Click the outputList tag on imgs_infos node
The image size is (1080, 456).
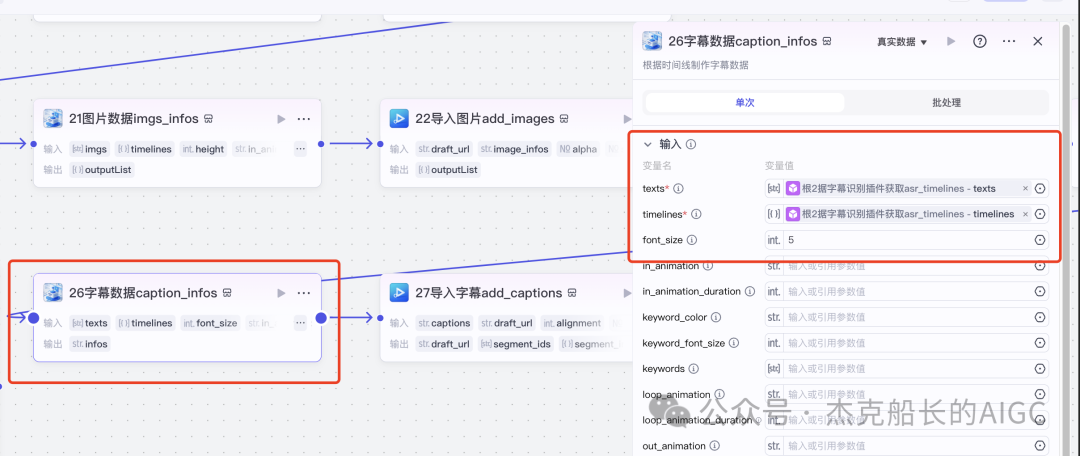click(x=102, y=169)
